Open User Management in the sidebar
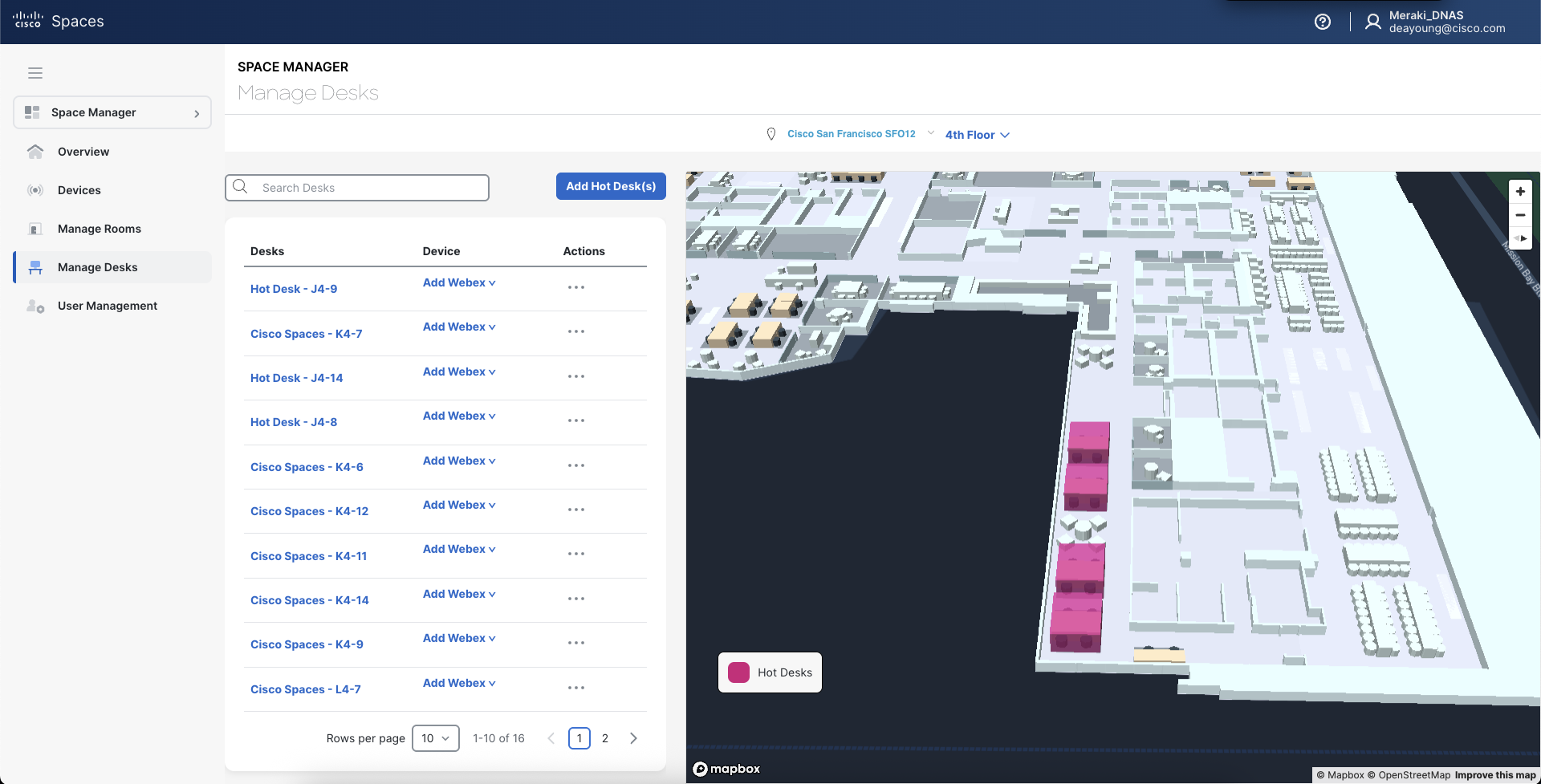Image resolution: width=1541 pixels, height=784 pixels. (x=108, y=305)
